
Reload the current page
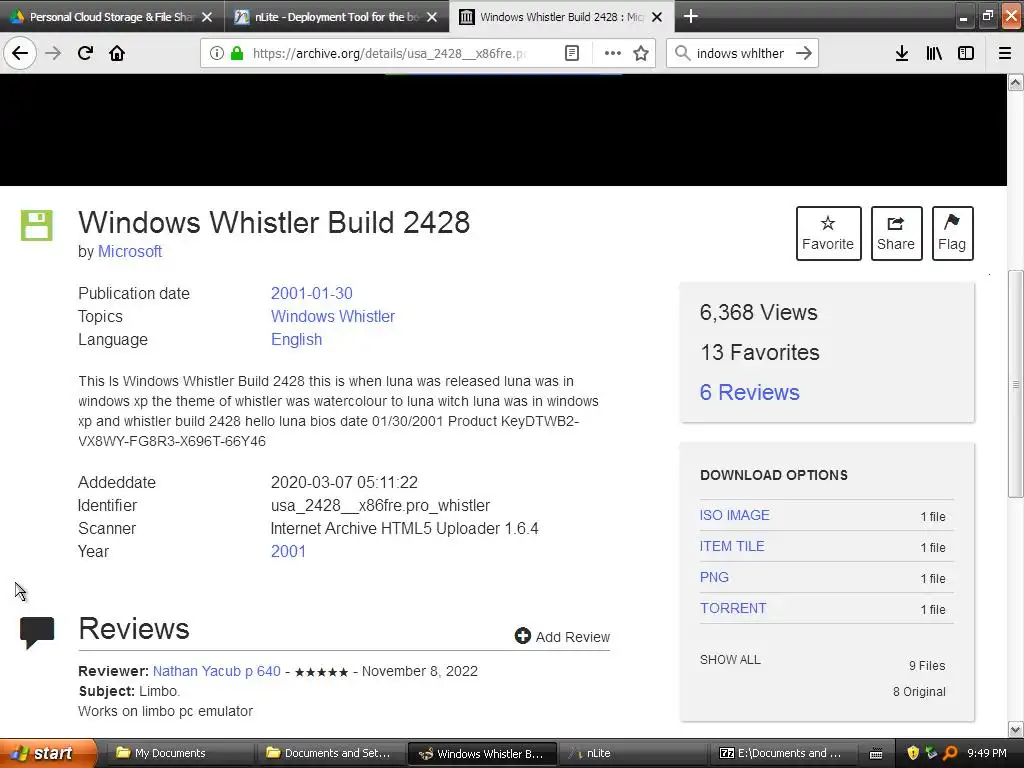pyautogui.click(x=85, y=53)
